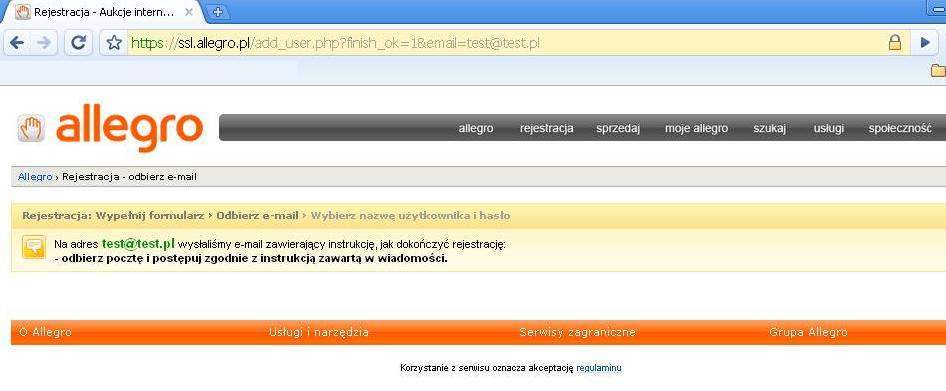
Task: Select the Rejestracja browser tab
Action: 103,12
